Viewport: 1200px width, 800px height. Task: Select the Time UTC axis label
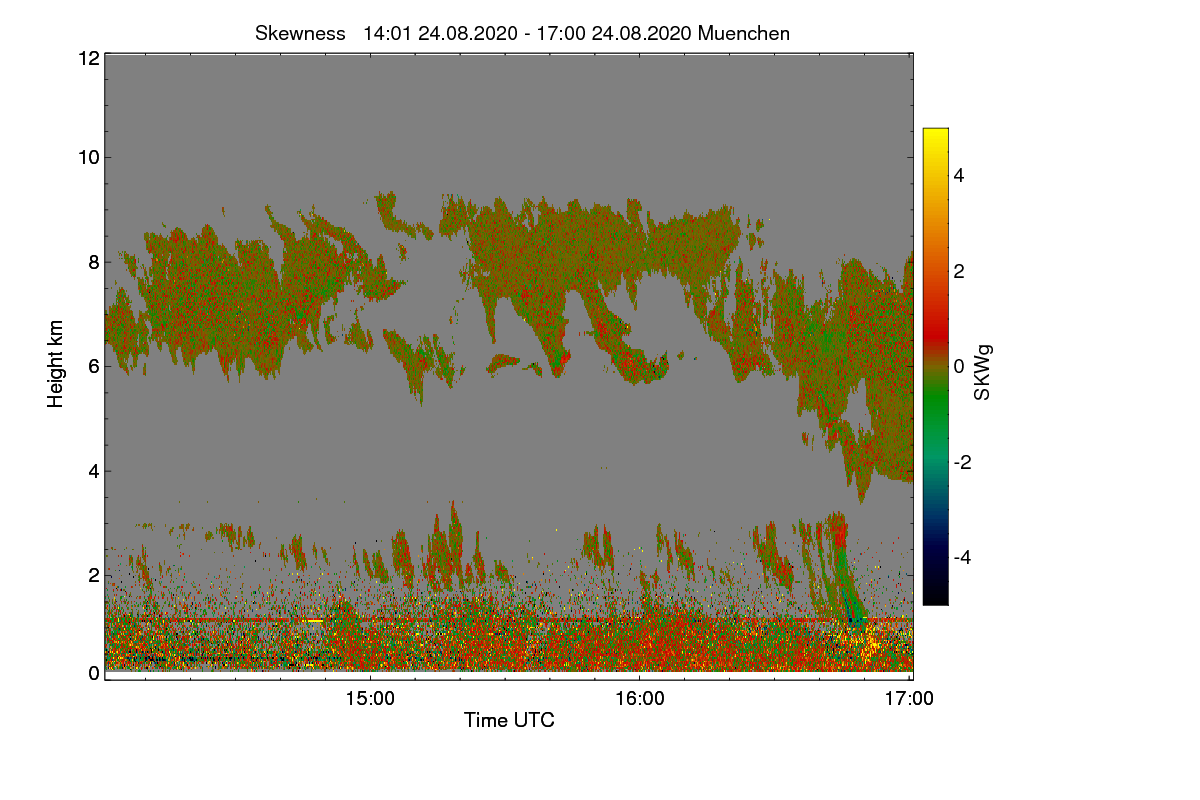(509, 719)
